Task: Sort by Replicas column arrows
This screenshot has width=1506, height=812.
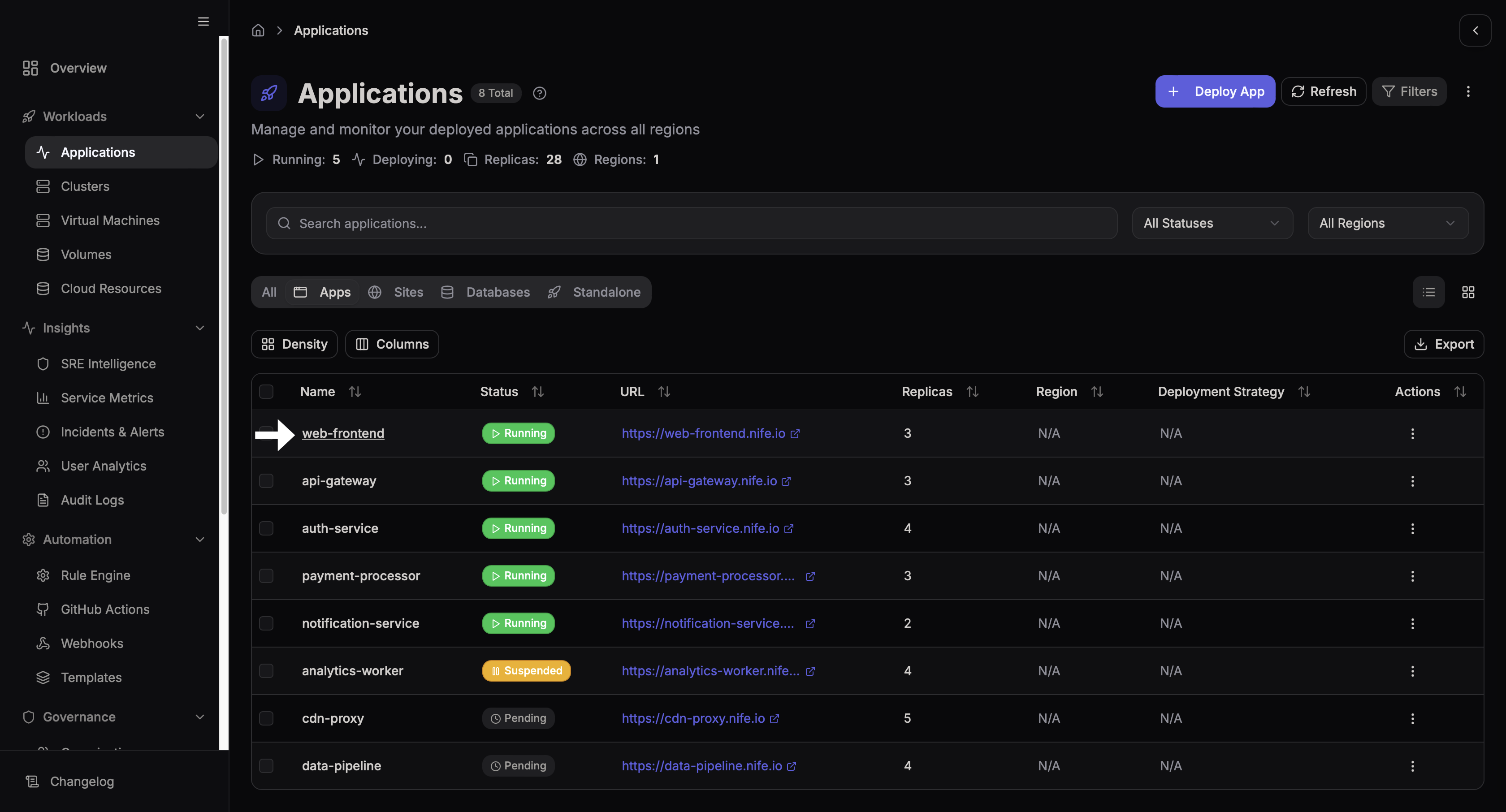Action: 972,392
